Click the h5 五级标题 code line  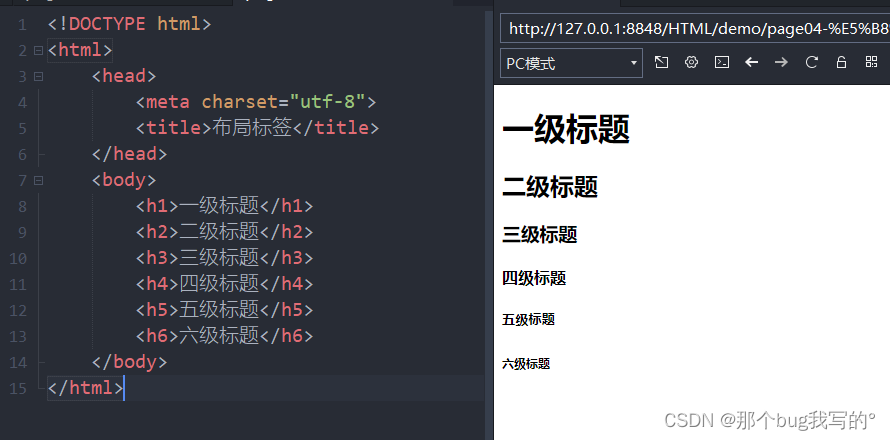224,311
